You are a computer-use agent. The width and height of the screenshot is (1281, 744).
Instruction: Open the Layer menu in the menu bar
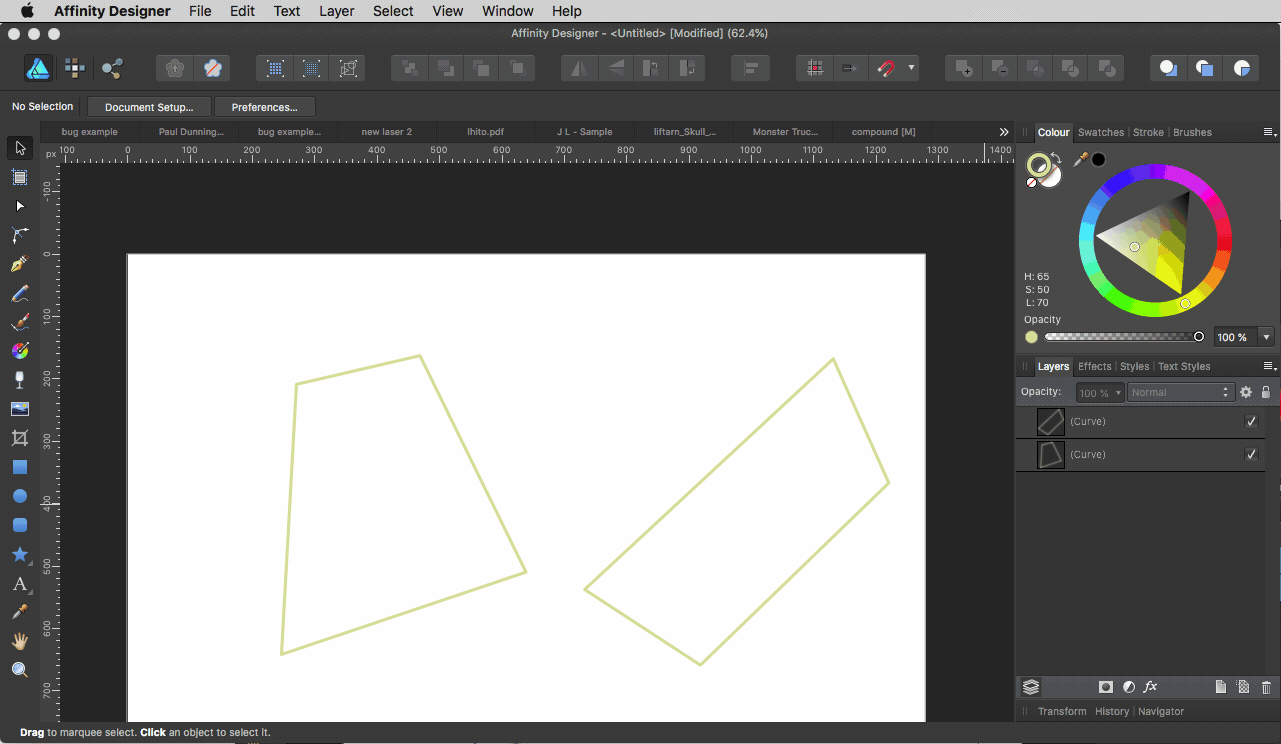[336, 11]
